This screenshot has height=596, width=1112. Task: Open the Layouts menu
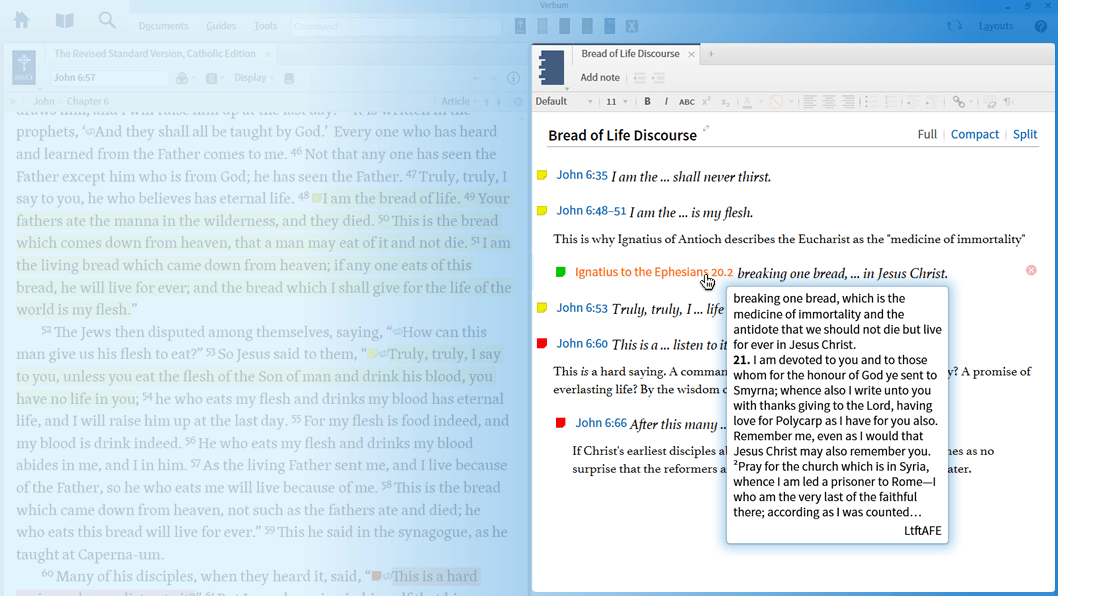pos(996,26)
